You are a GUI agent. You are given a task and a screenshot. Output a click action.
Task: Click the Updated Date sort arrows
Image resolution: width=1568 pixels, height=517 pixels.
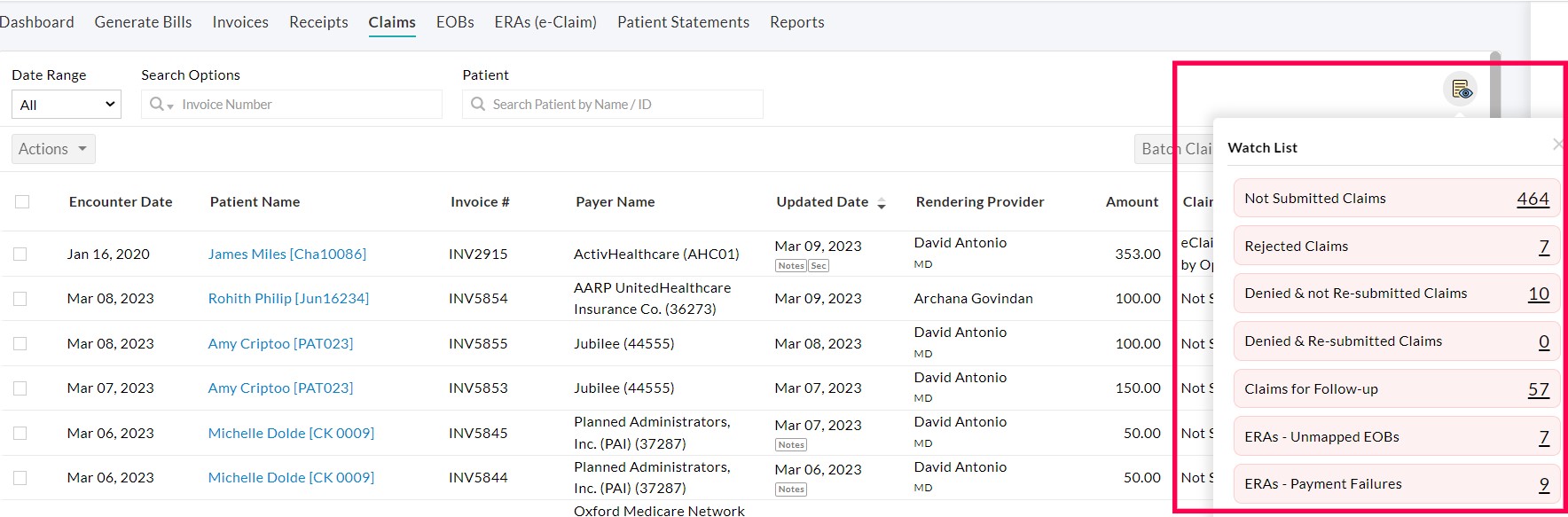point(881,203)
